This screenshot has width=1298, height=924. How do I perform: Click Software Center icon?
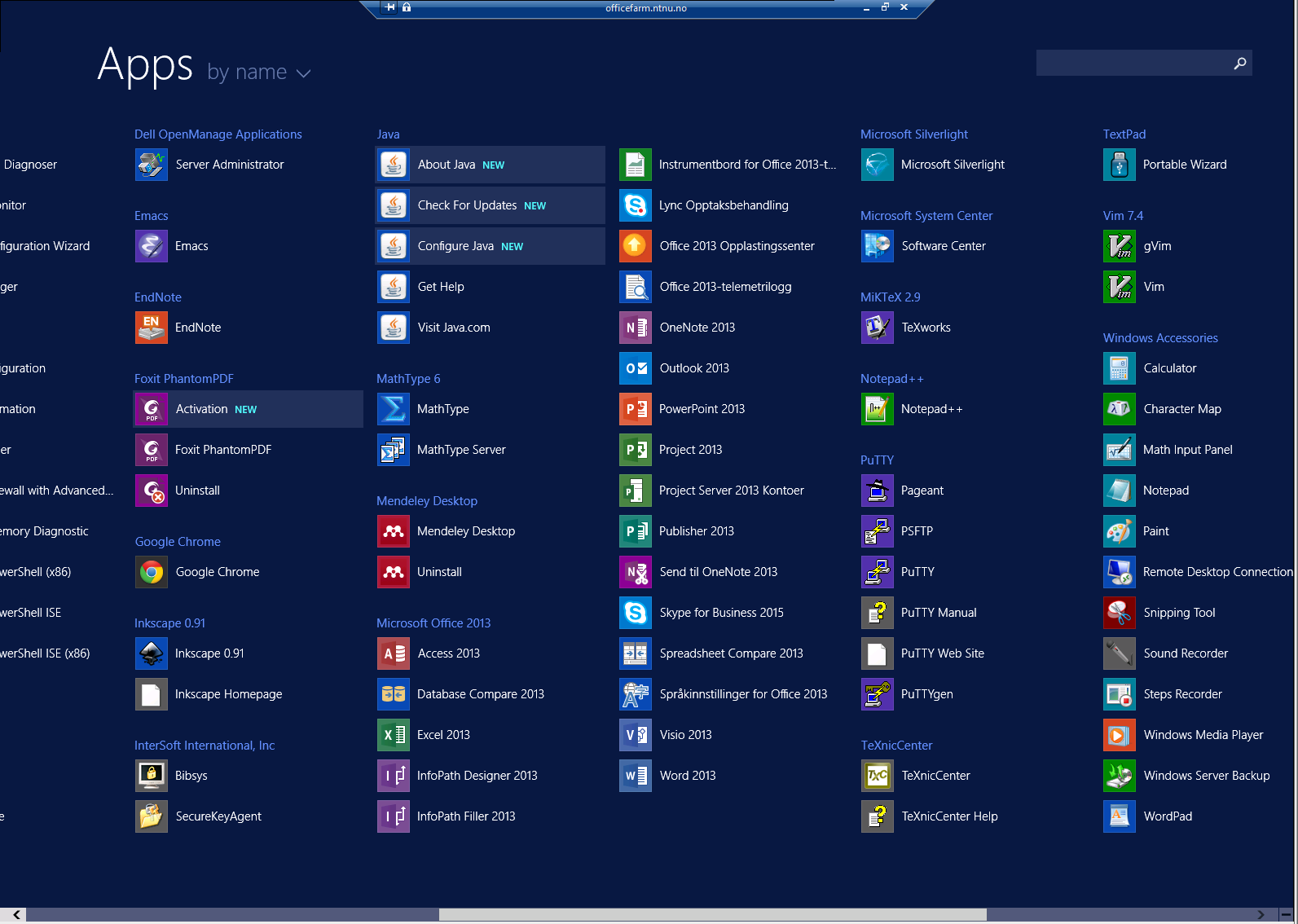coord(878,246)
